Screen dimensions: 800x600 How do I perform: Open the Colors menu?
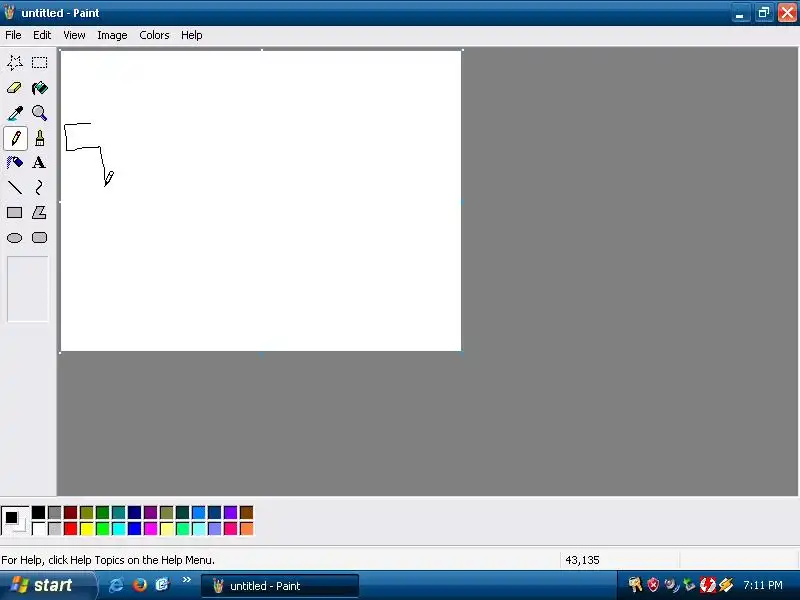154,35
